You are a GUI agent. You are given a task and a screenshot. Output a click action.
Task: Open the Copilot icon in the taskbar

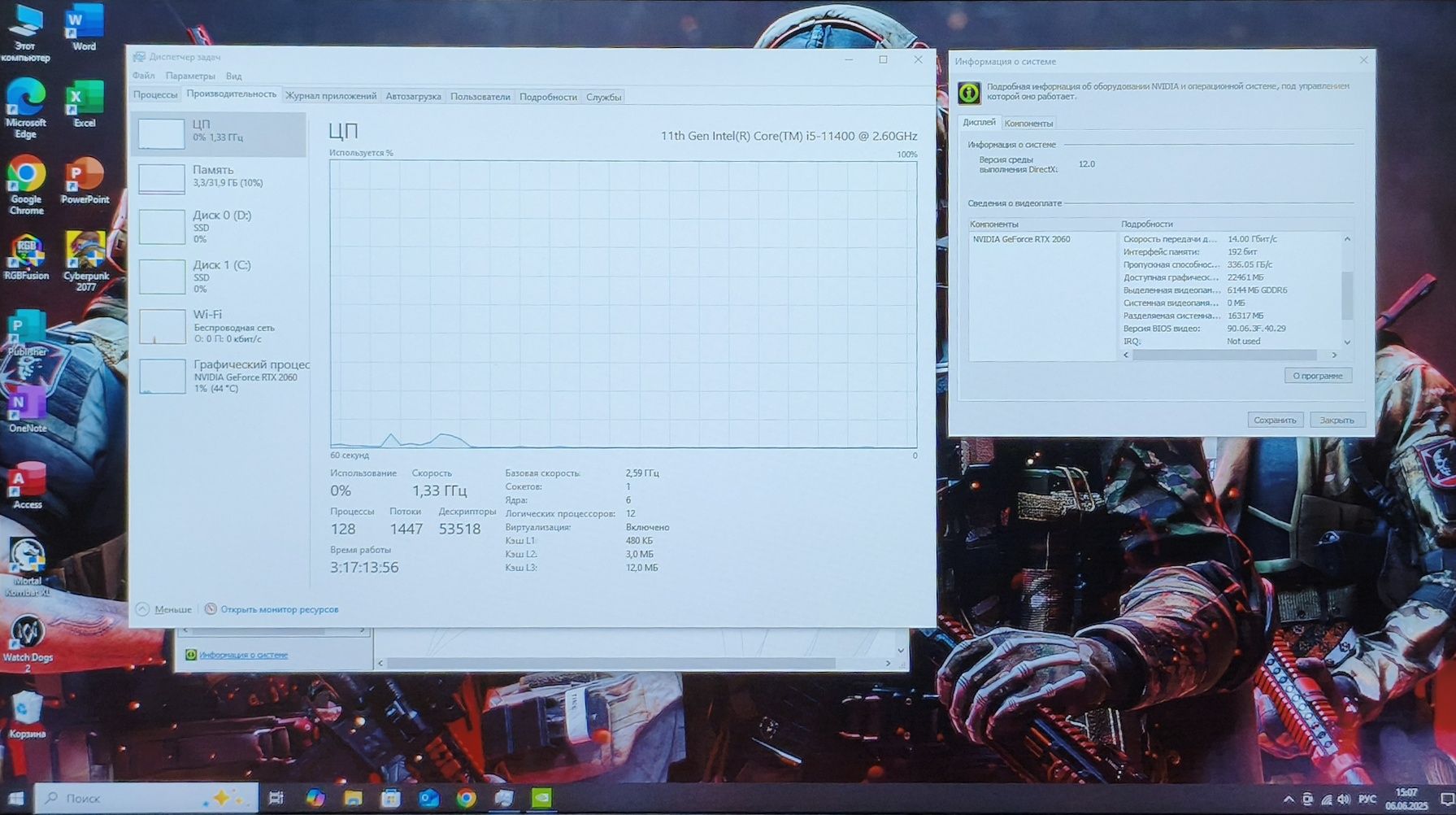point(315,798)
